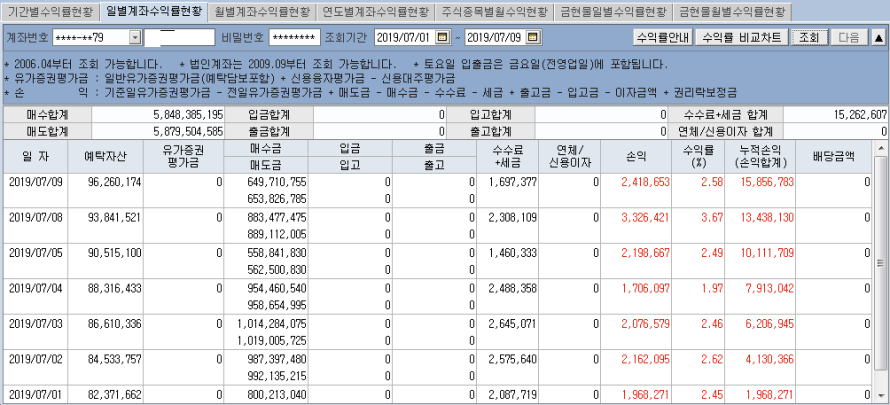Click the start date field 2019/07/01
Image resolution: width=890 pixels, height=405 pixels.
coord(405,37)
